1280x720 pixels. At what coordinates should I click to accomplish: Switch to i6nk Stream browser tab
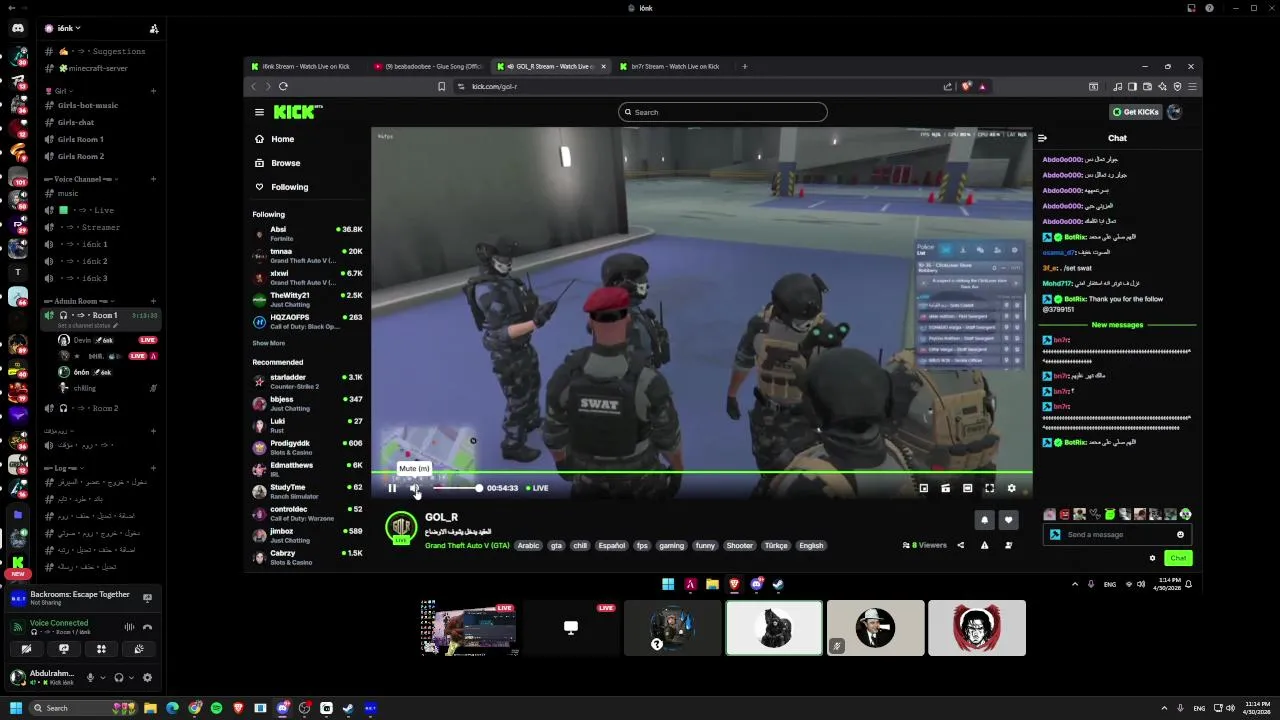click(306, 66)
